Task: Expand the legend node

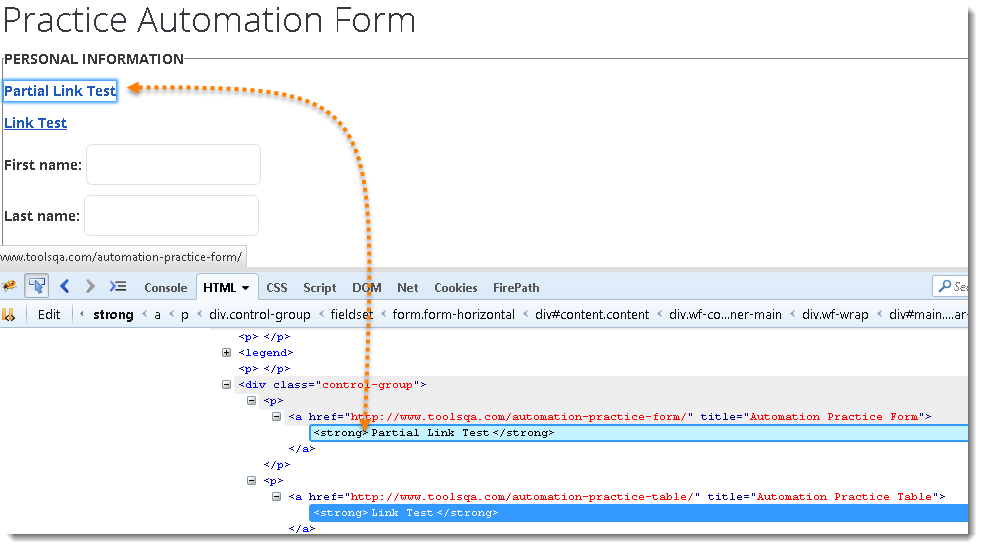Action: click(226, 353)
